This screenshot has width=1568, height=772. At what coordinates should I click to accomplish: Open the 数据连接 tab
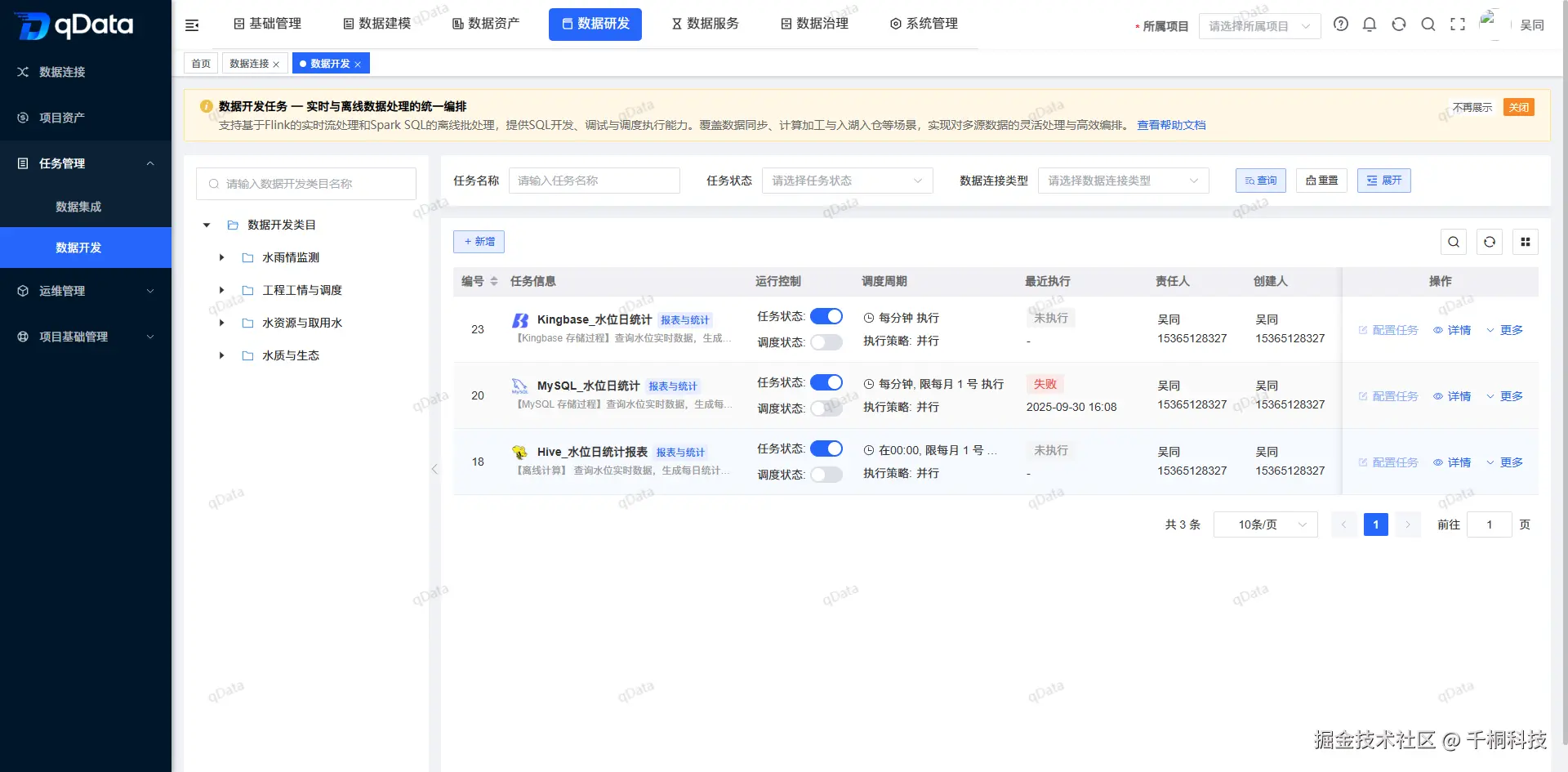coord(249,63)
